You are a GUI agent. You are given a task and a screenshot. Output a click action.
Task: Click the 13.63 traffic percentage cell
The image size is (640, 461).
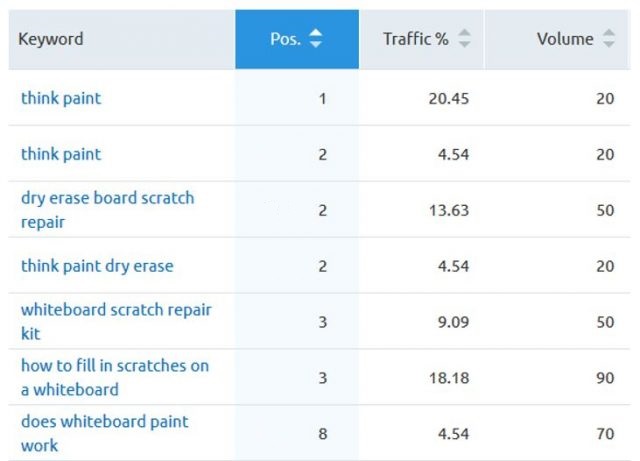tap(448, 210)
